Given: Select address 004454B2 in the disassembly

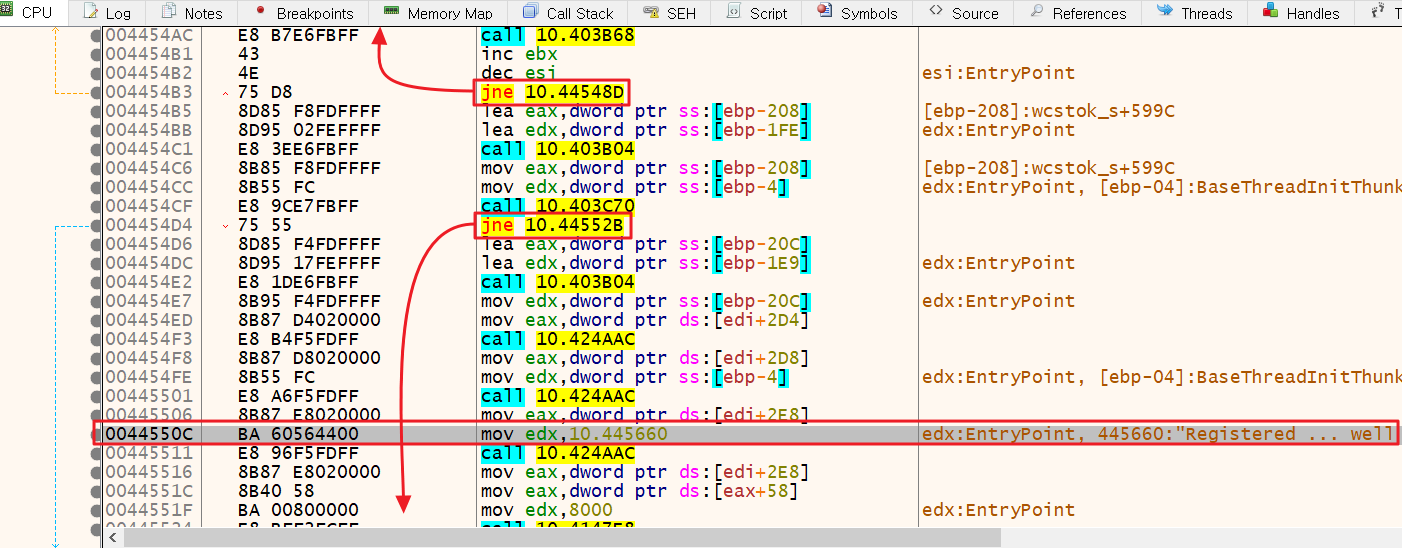Looking at the screenshot, I should coord(148,73).
